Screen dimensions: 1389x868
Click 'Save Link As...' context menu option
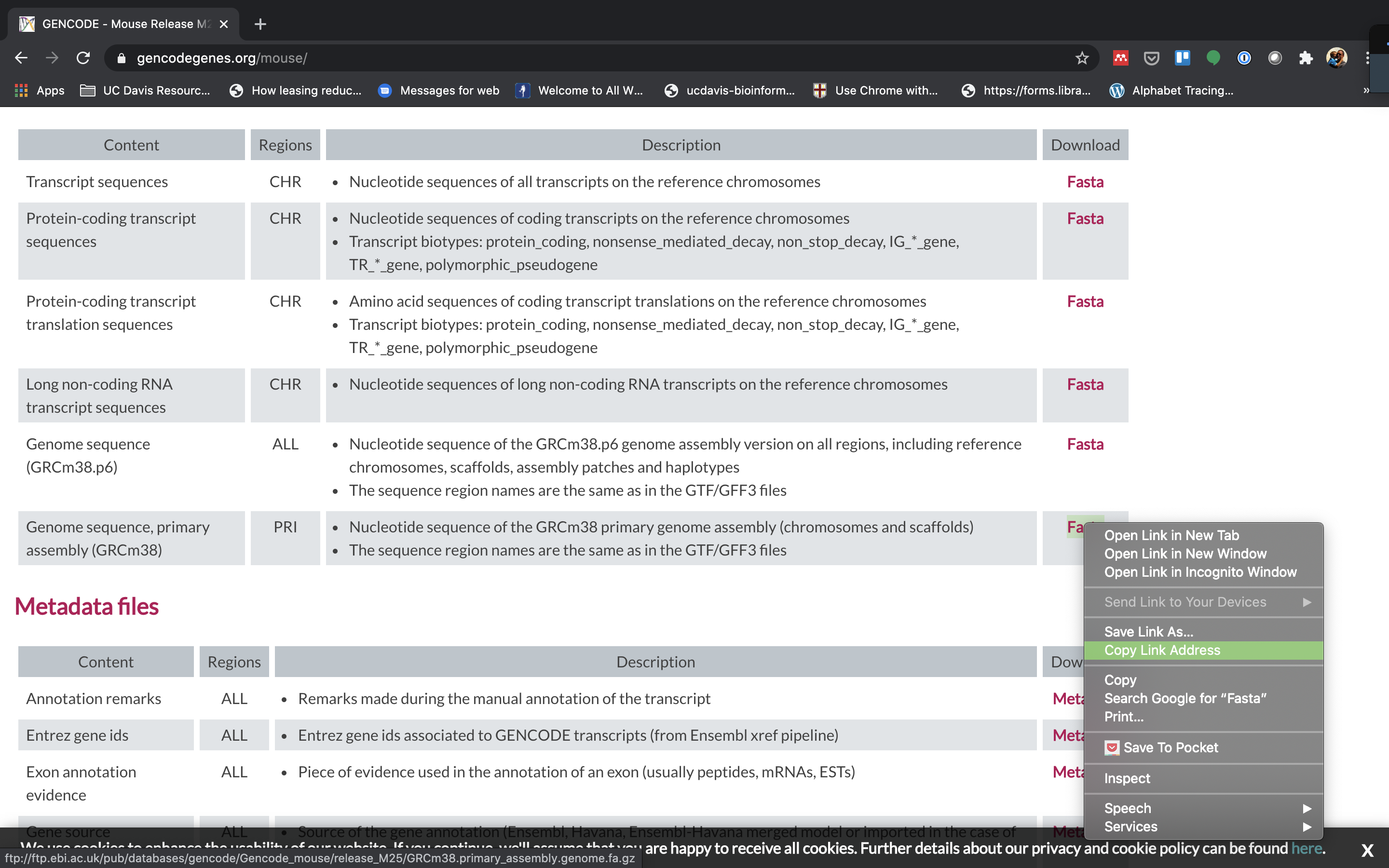[x=1149, y=631]
